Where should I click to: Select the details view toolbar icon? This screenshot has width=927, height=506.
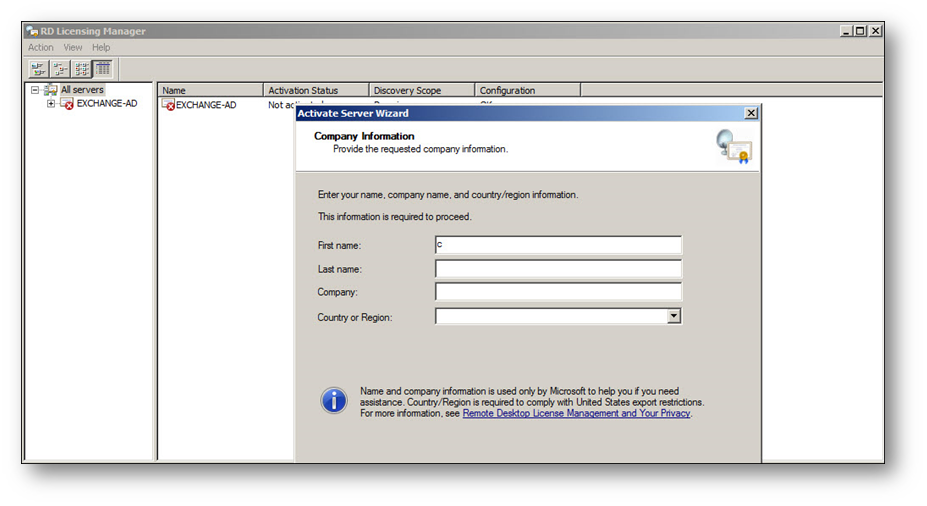click(103, 69)
